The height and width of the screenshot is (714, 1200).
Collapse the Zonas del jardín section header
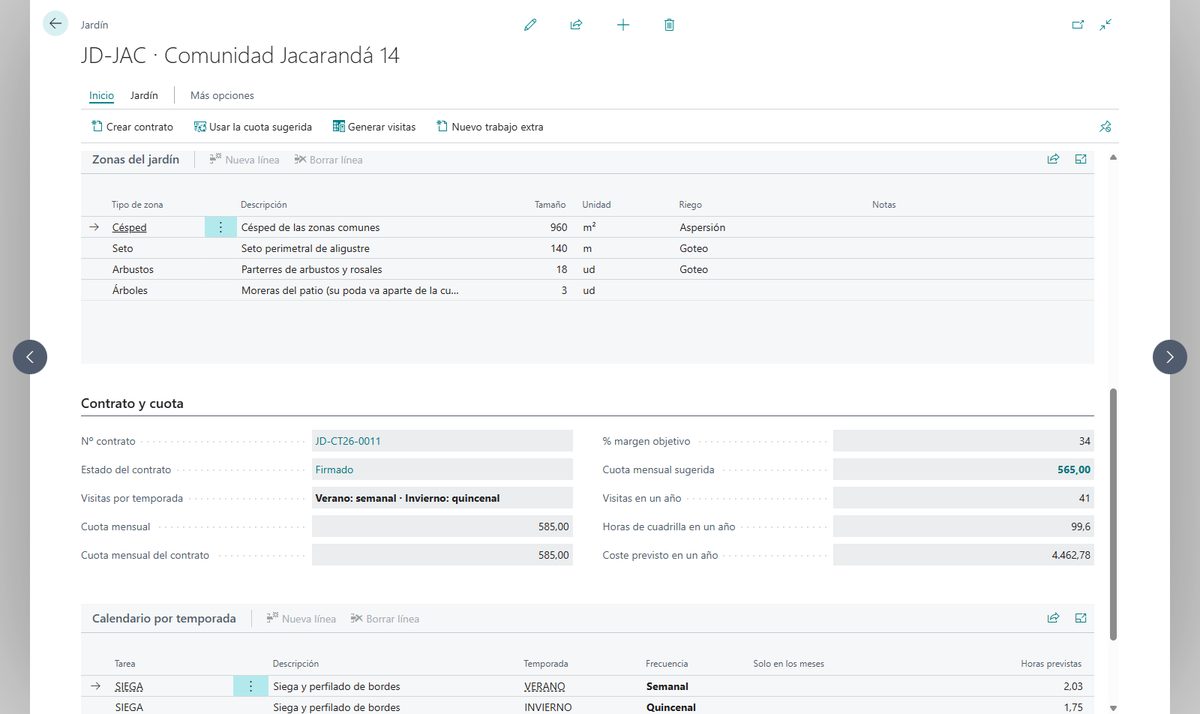point(136,159)
